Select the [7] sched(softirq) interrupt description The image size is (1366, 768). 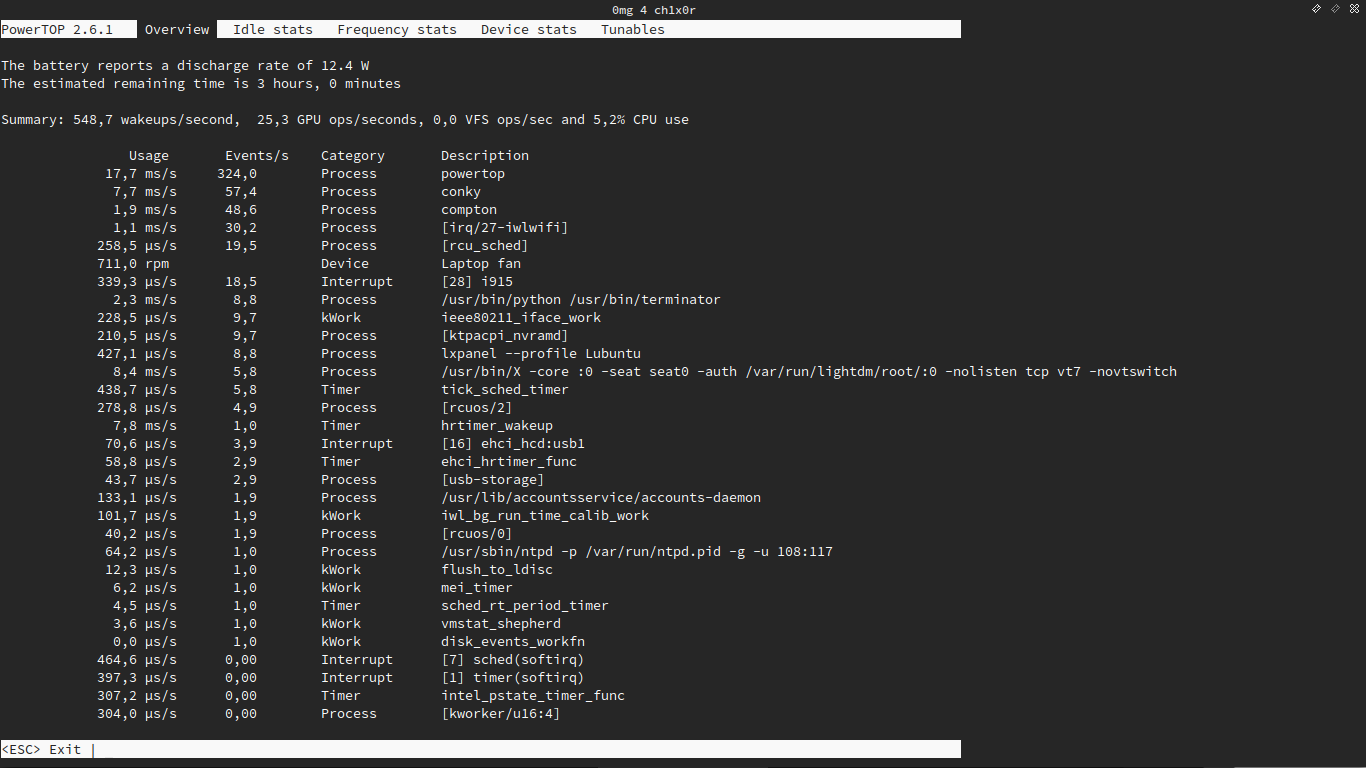point(513,659)
